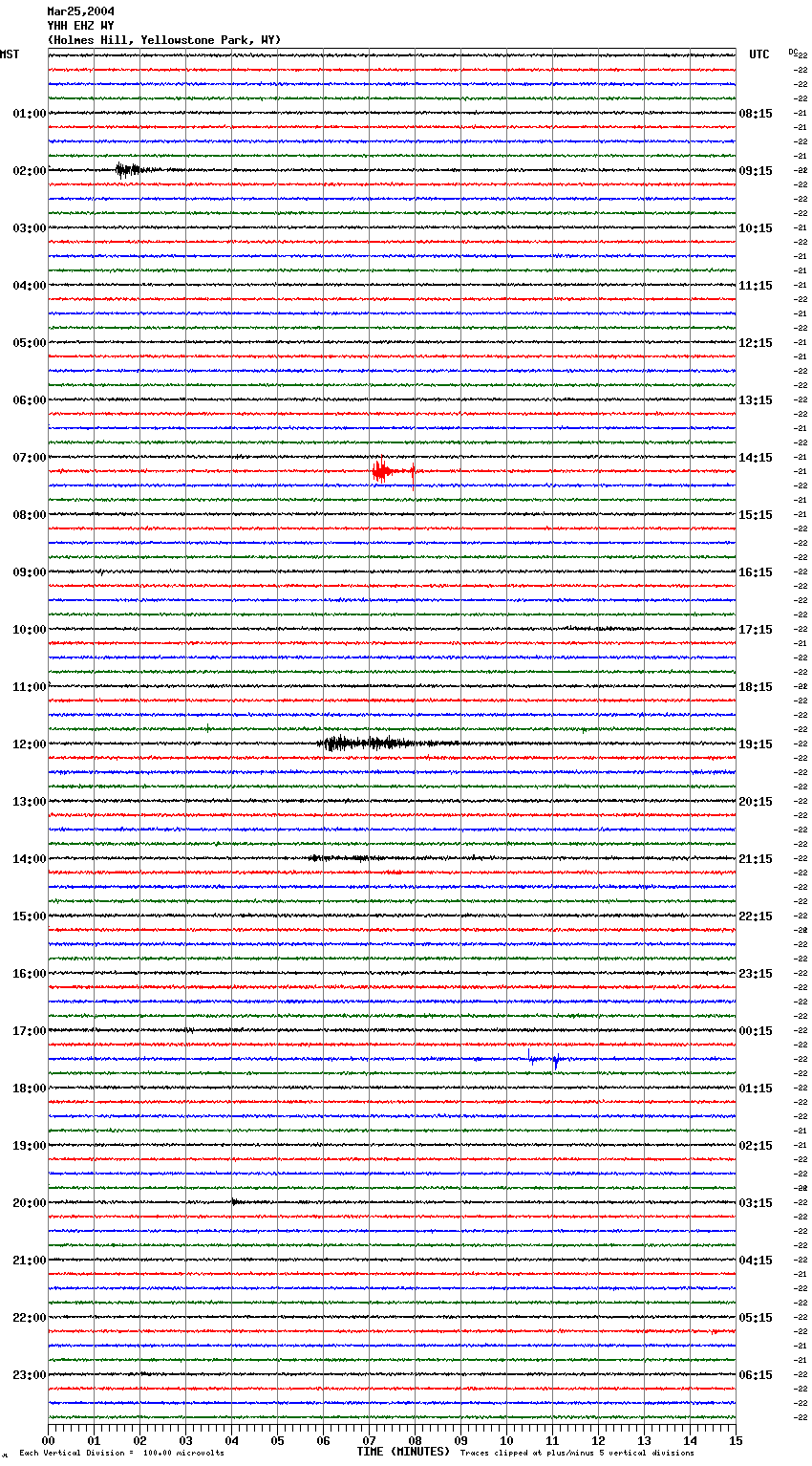Click the Traces clipped footer note

point(577,1454)
